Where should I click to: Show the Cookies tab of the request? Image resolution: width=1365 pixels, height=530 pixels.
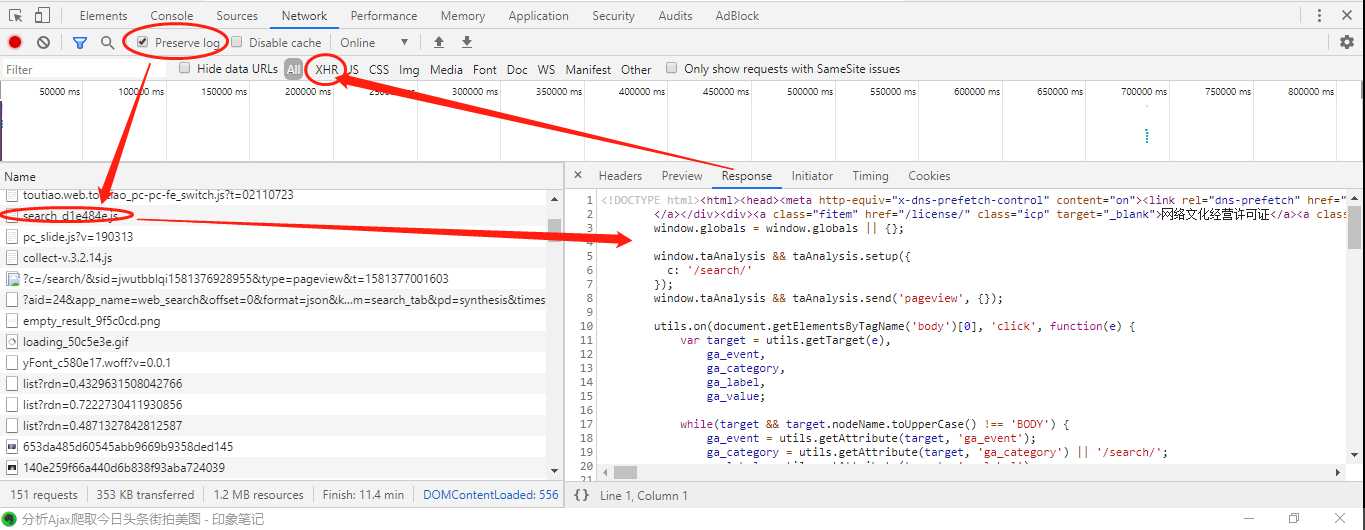(x=929, y=176)
